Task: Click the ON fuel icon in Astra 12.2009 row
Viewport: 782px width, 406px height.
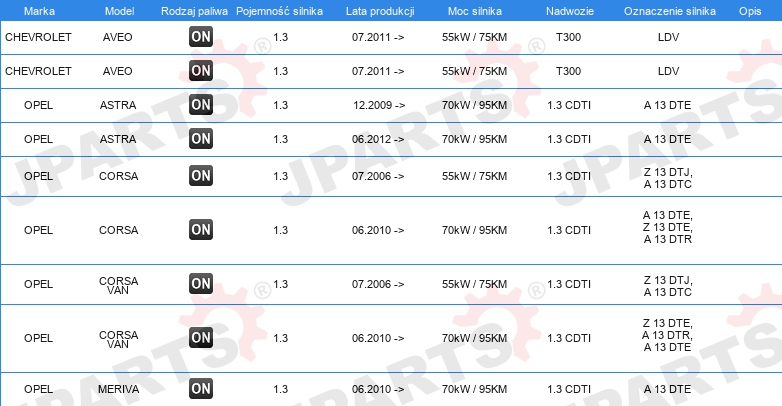Action: (201, 105)
